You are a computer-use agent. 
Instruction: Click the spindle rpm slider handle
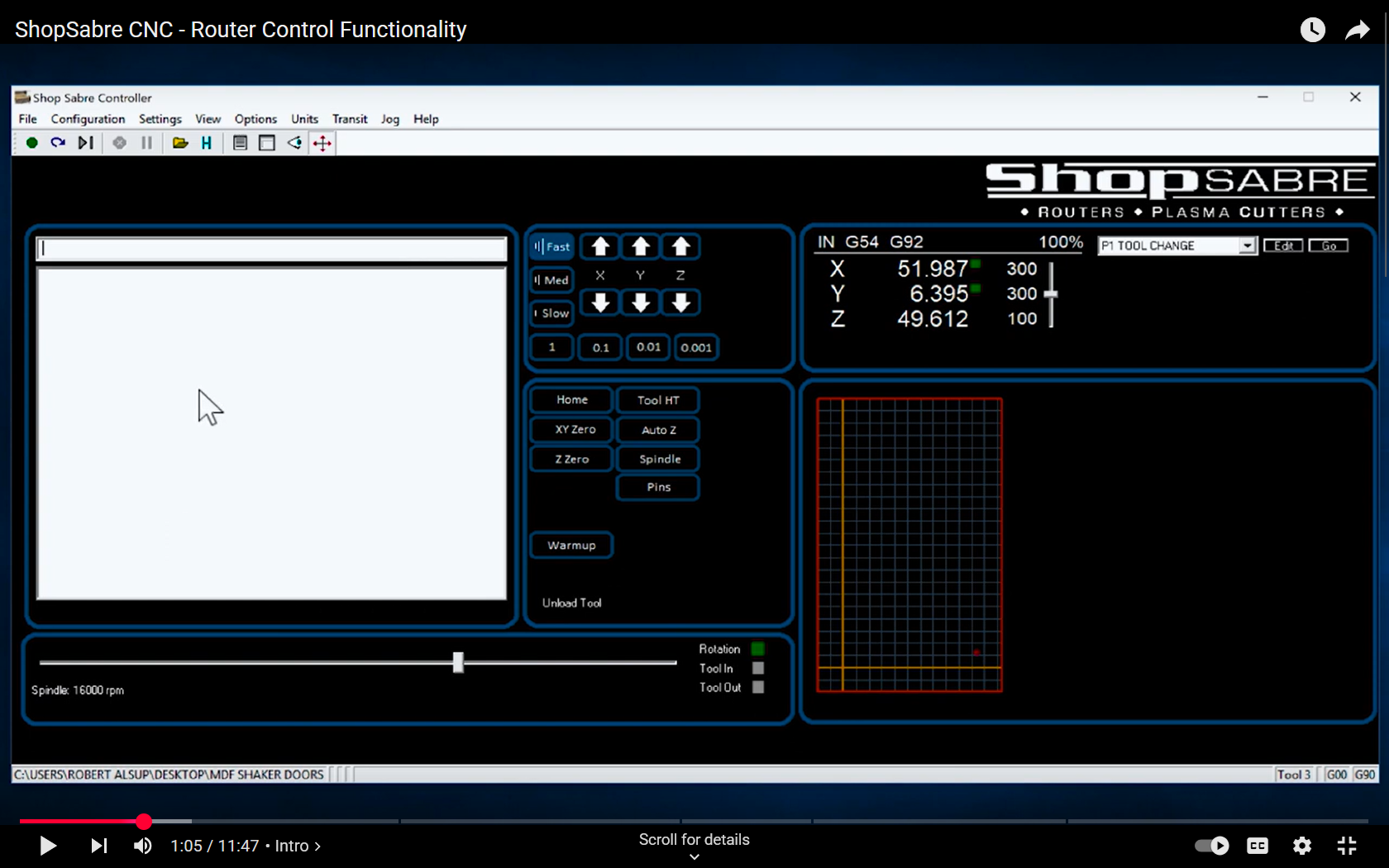[x=458, y=662]
